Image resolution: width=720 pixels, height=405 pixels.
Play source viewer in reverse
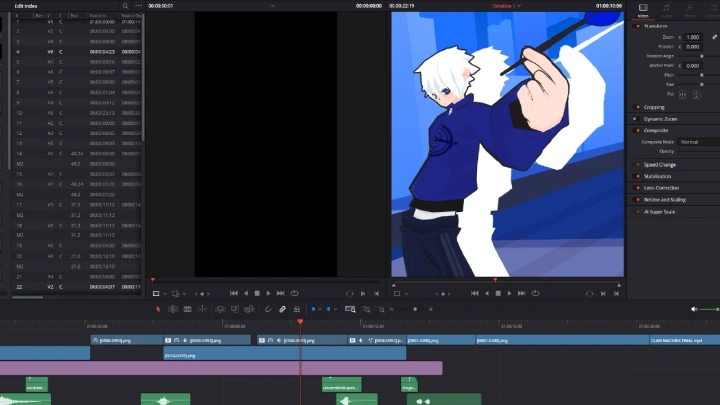[246, 293]
